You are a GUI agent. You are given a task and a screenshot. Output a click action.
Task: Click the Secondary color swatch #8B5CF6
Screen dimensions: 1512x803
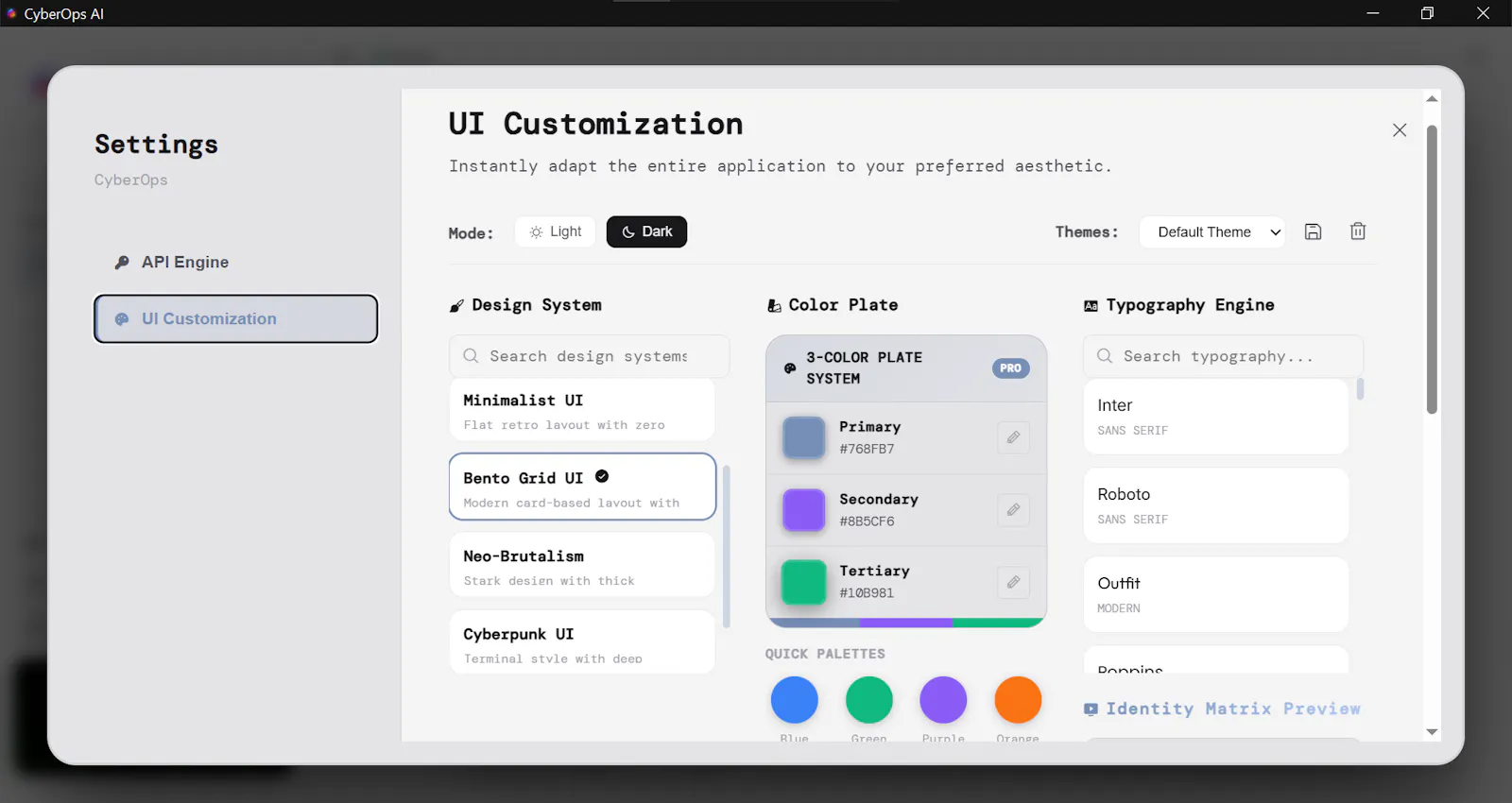(804, 510)
